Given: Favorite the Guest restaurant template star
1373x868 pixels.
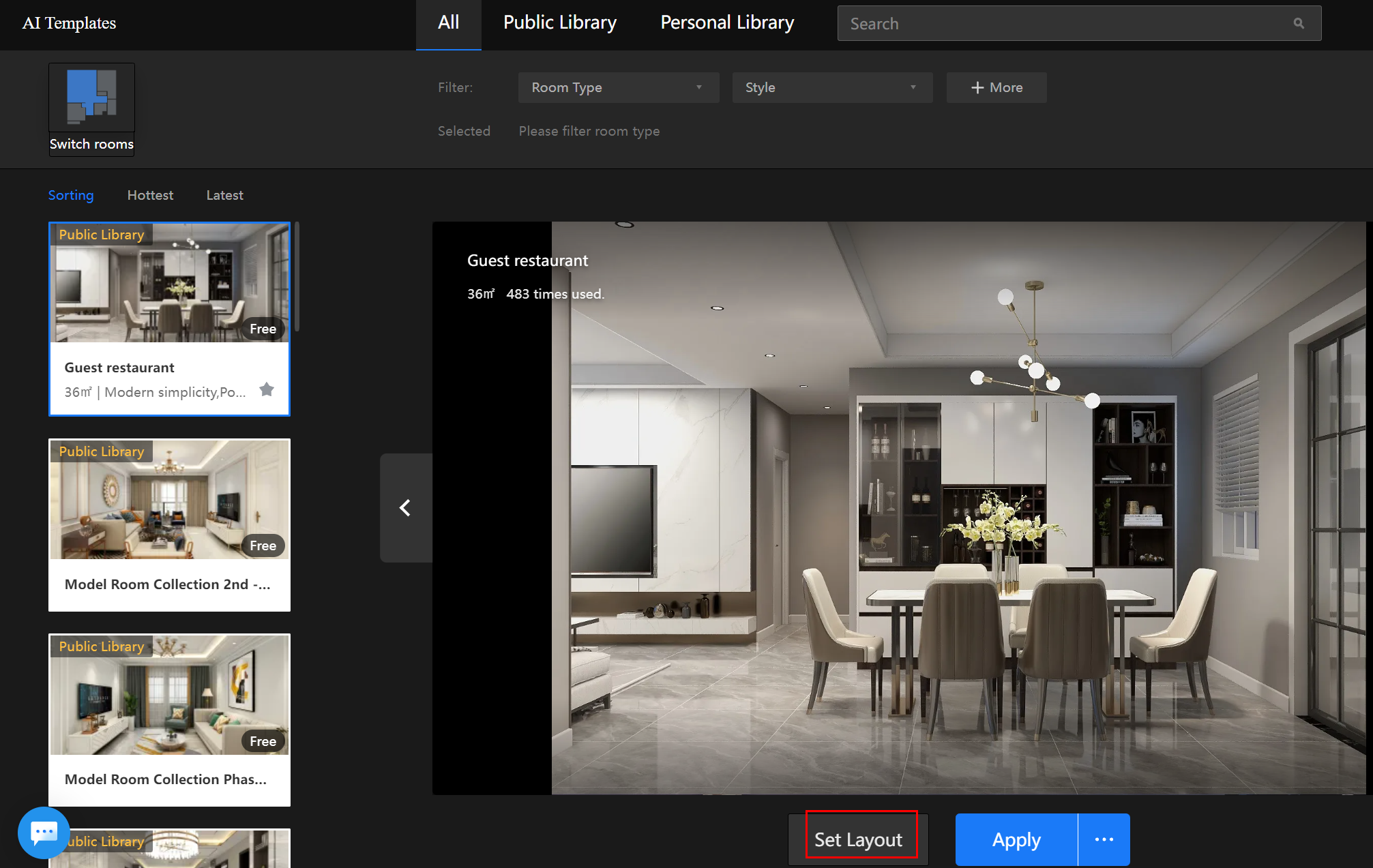Looking at the screenshot, I should point(267,389).
